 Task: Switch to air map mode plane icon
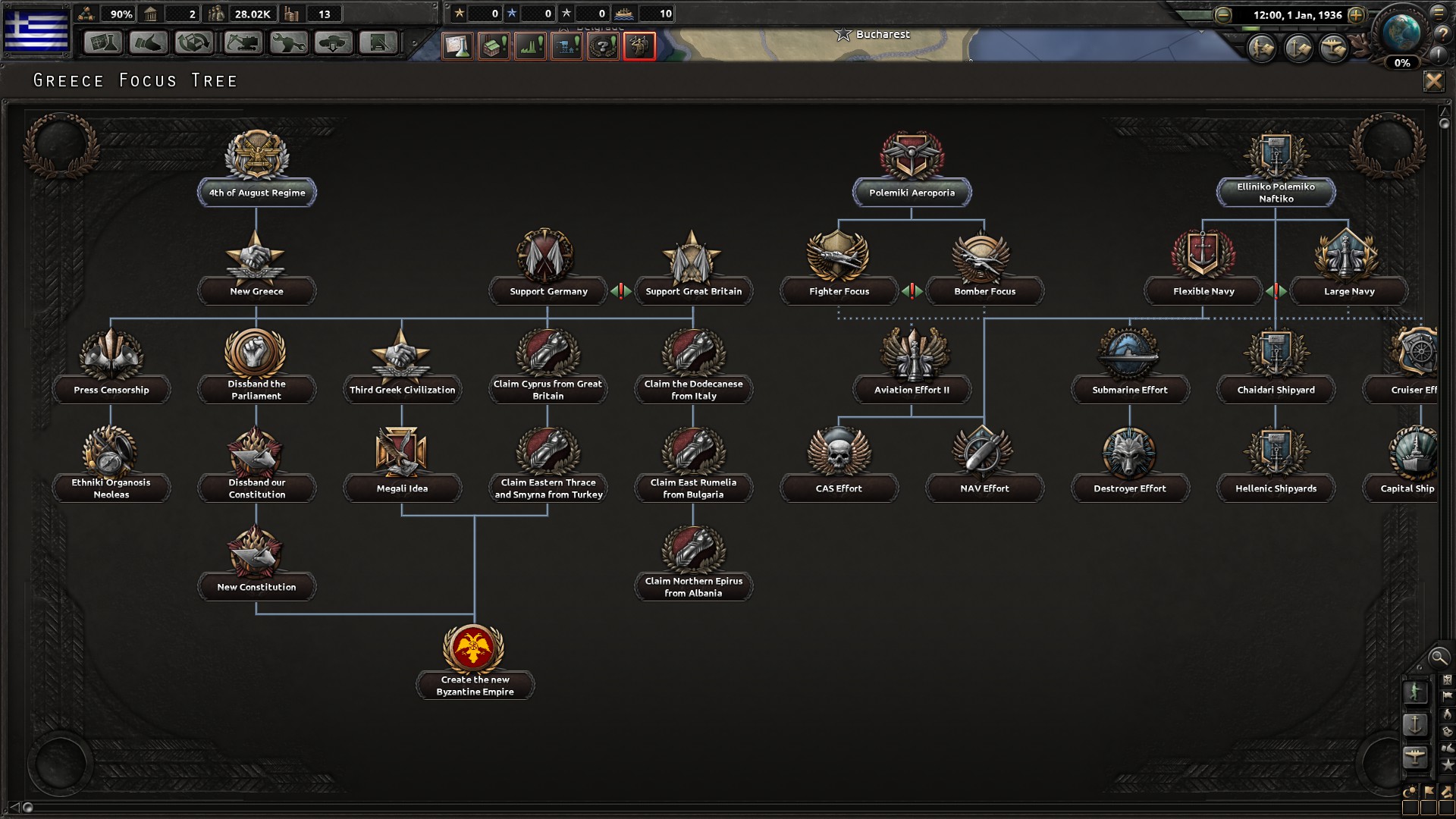pyautogui.click(x=1415, y=757)
